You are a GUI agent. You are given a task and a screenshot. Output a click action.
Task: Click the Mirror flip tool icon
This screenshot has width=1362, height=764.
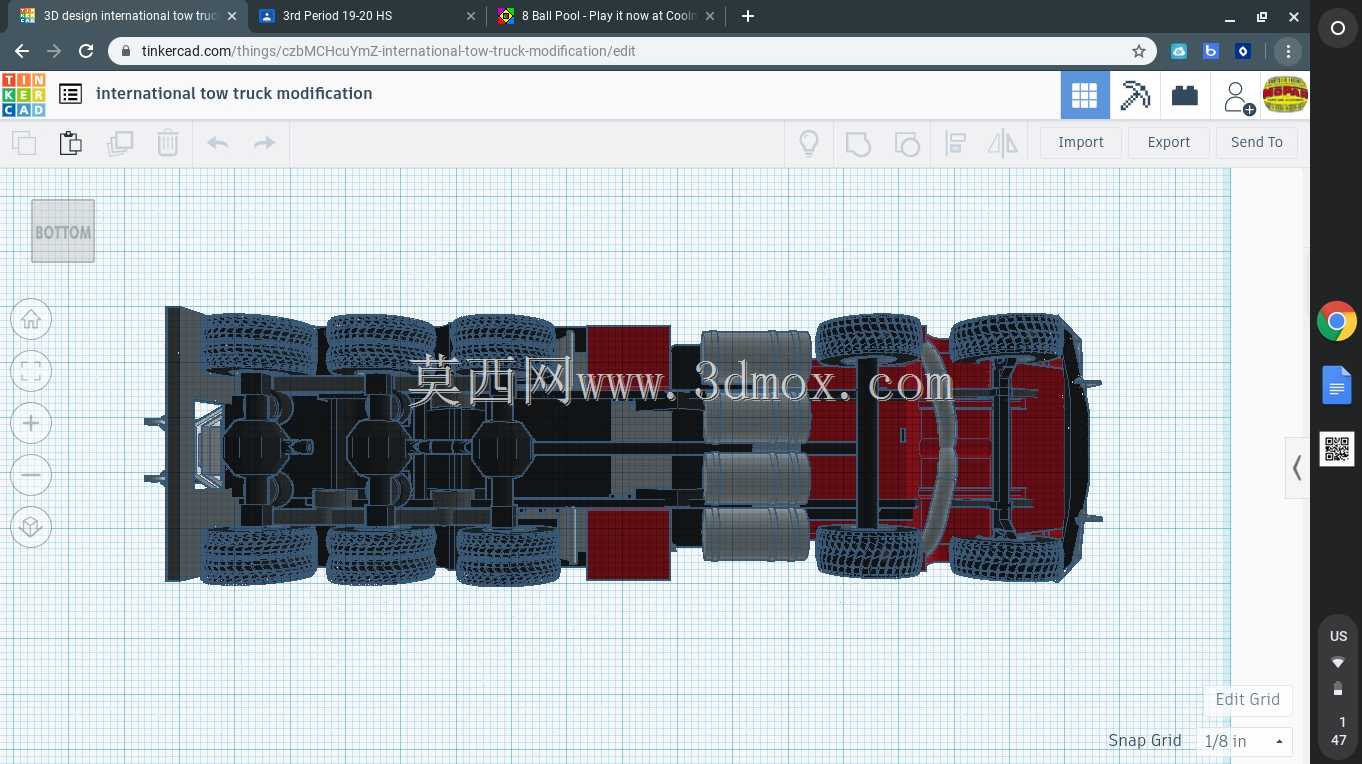(x=1002, y=143)
